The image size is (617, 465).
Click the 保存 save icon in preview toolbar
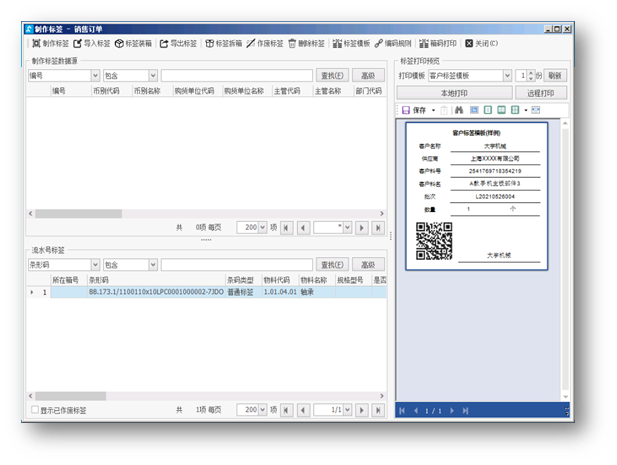point(406,110)
